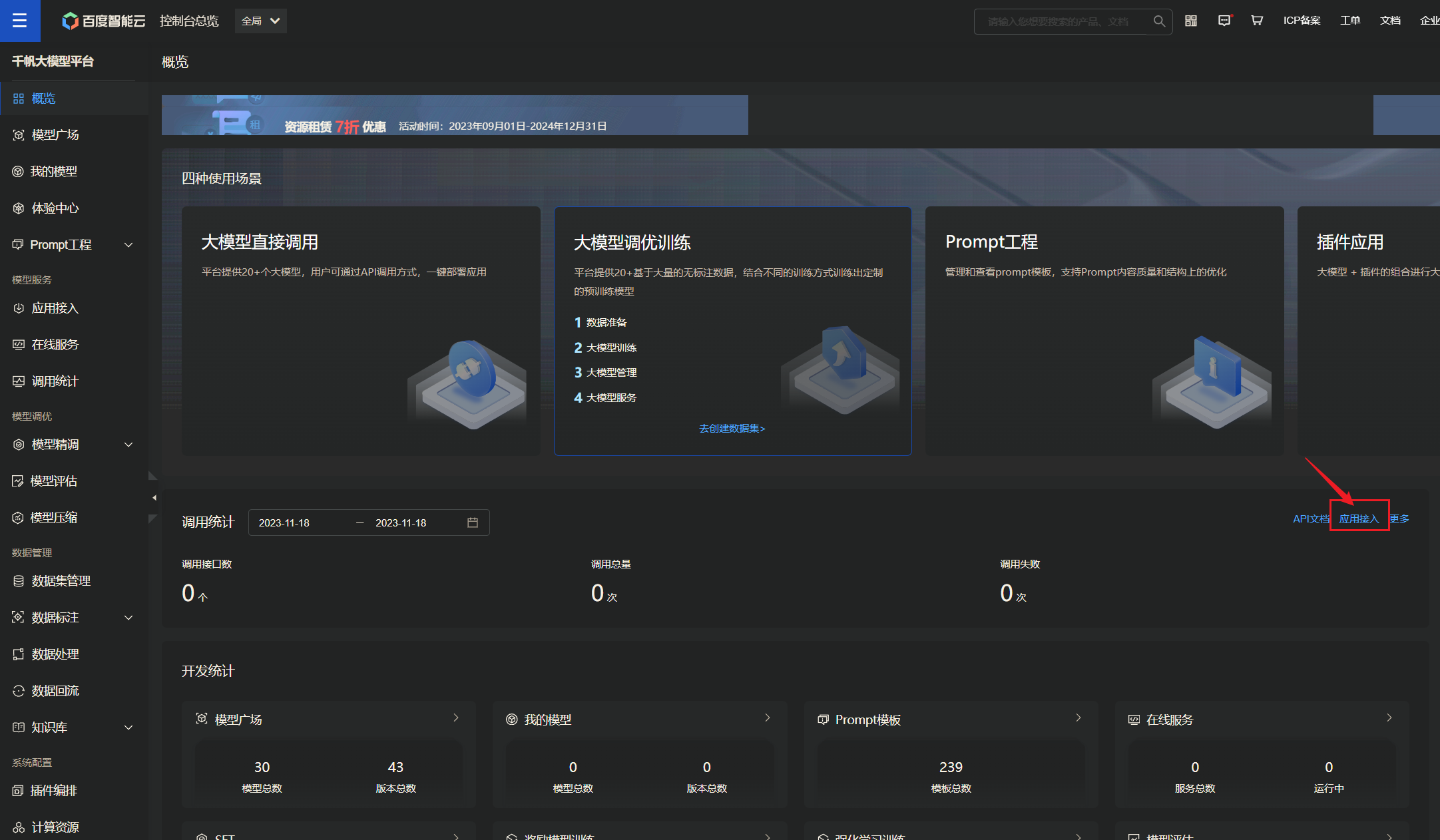This screenshot has height=840, width=1440.
Task: Go to 控制台总览 in top bar
Action: [x=189, y=21]
